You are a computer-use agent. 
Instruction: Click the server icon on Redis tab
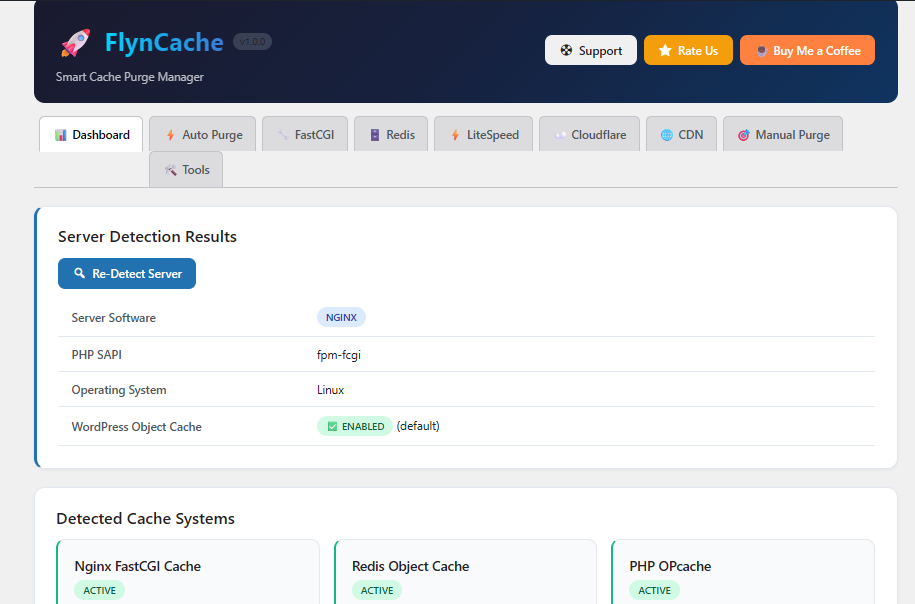375,135
